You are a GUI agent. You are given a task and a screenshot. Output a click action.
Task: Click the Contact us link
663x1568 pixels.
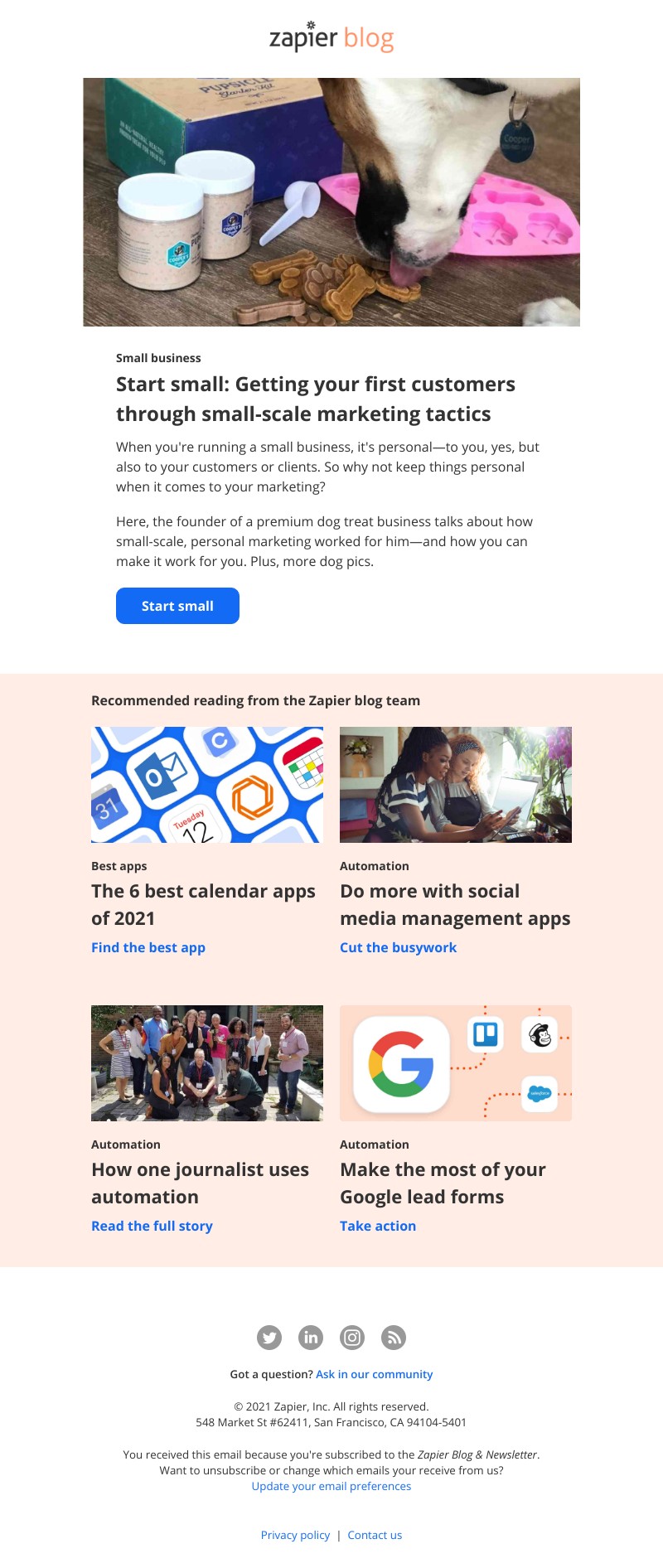click(x=375, y=1535)
